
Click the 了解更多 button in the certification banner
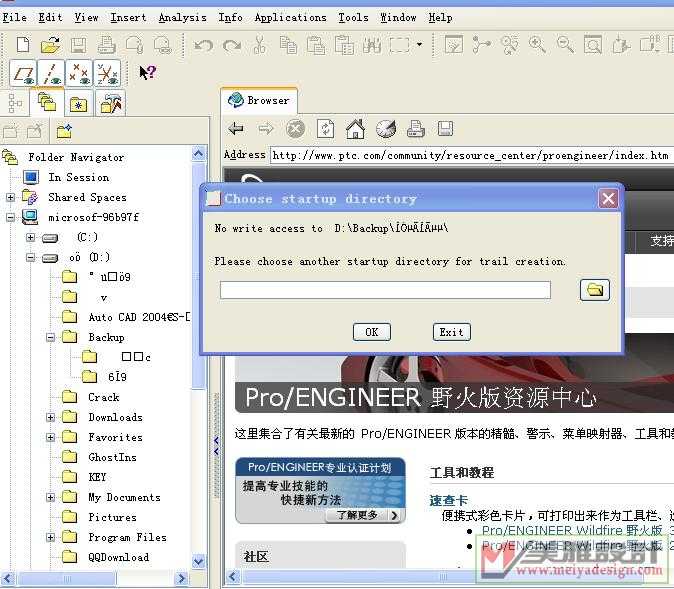(367, 515)
